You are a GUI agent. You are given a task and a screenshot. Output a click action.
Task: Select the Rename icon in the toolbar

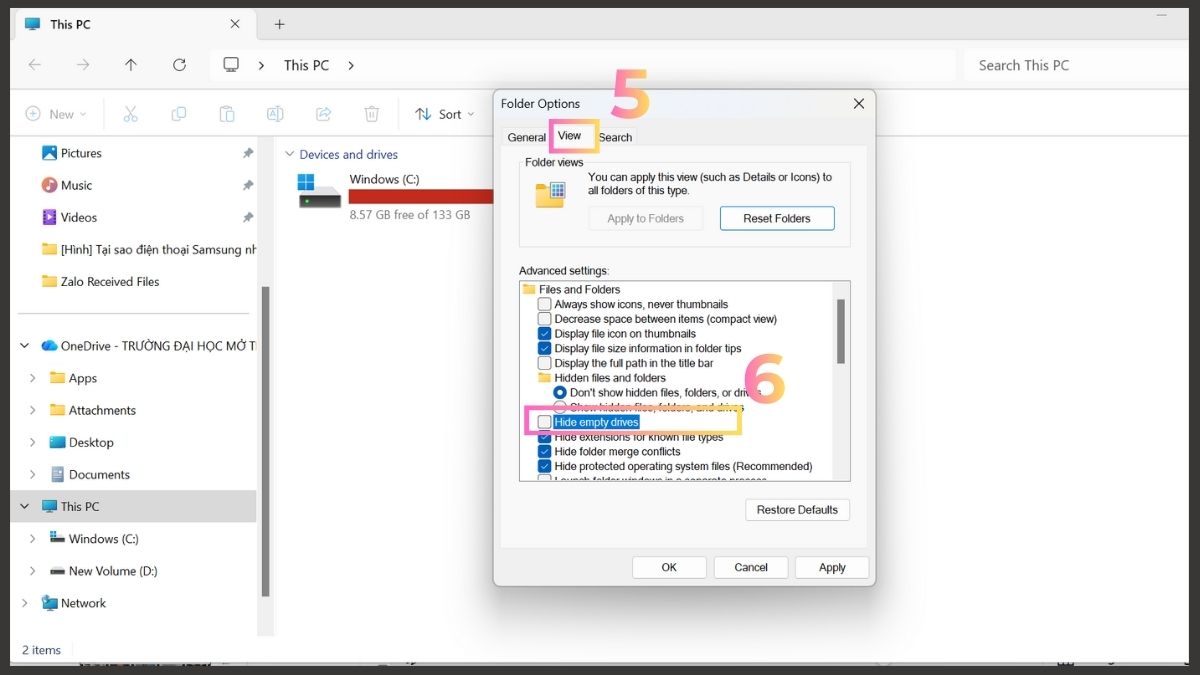pyautogui.click(x=274, y=113)
